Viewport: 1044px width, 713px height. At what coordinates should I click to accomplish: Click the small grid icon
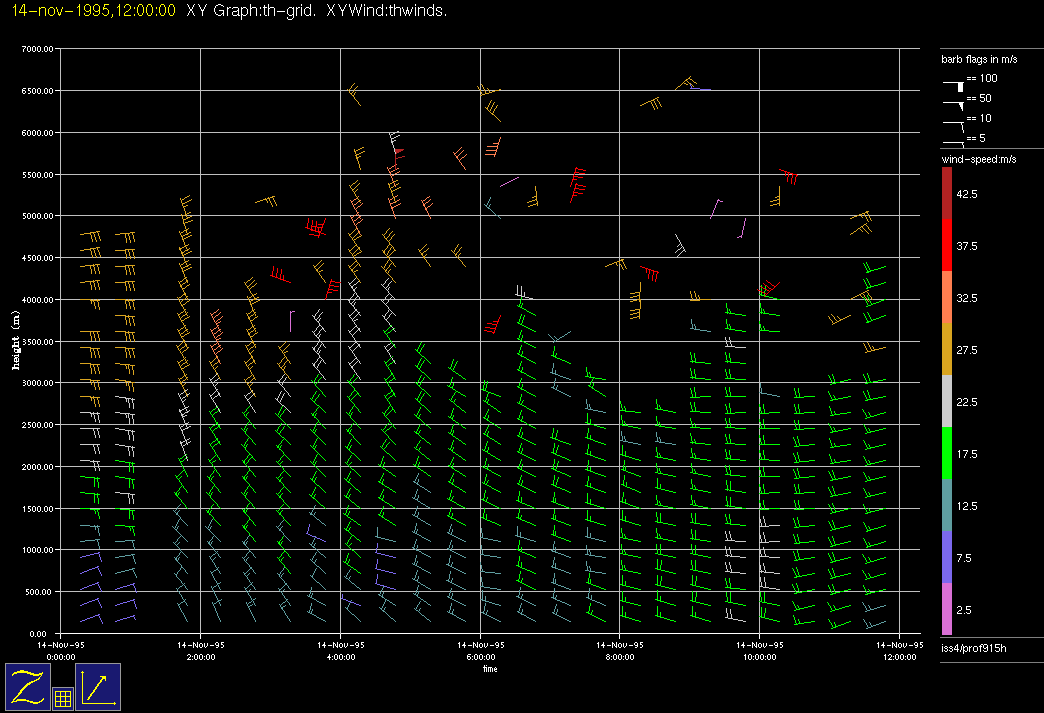point(62,699)
